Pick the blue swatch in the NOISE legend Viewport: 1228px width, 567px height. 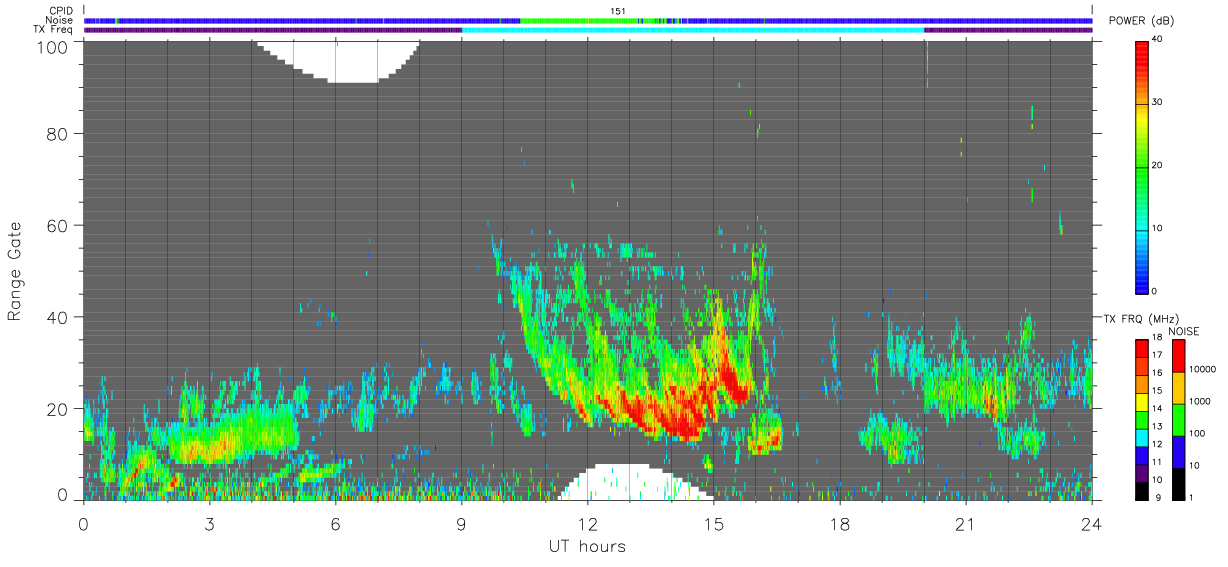point(1177,452)
